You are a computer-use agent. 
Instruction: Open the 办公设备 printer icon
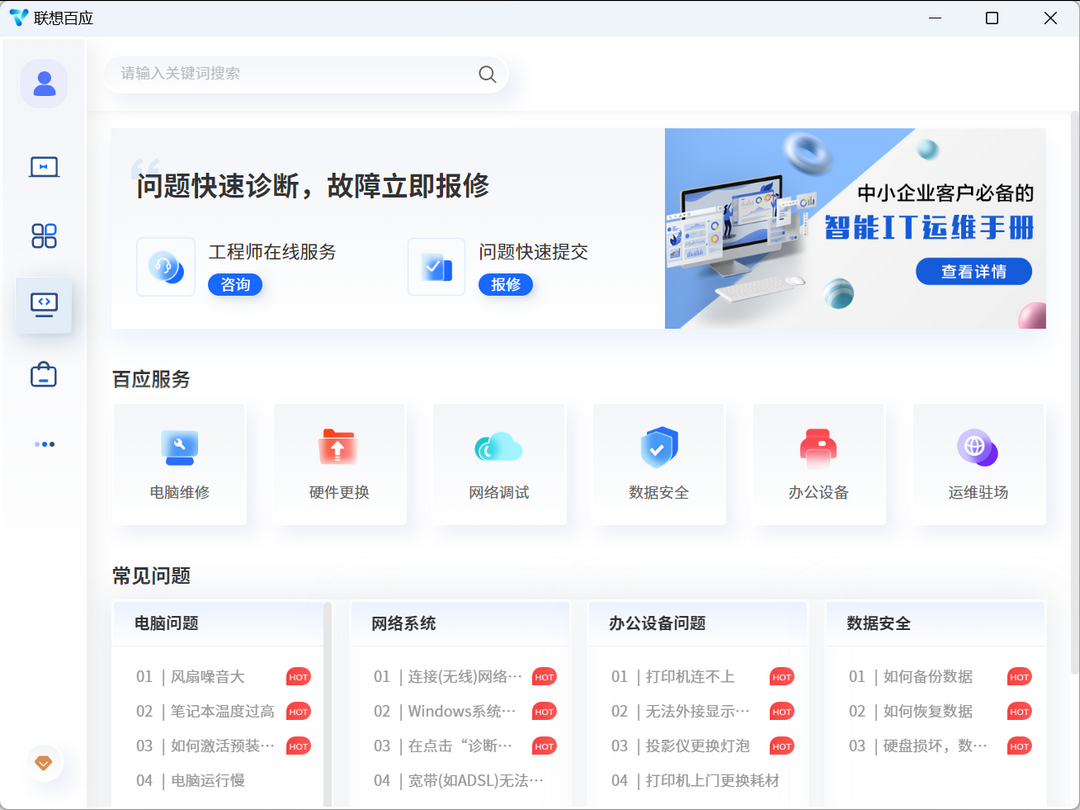tap(818, 448)
